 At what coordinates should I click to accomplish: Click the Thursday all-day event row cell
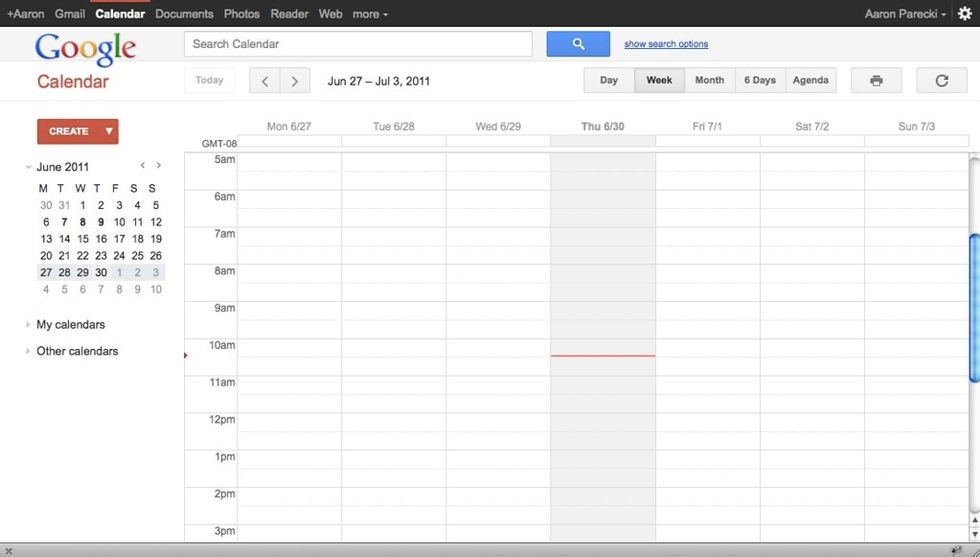pos(602,141)
